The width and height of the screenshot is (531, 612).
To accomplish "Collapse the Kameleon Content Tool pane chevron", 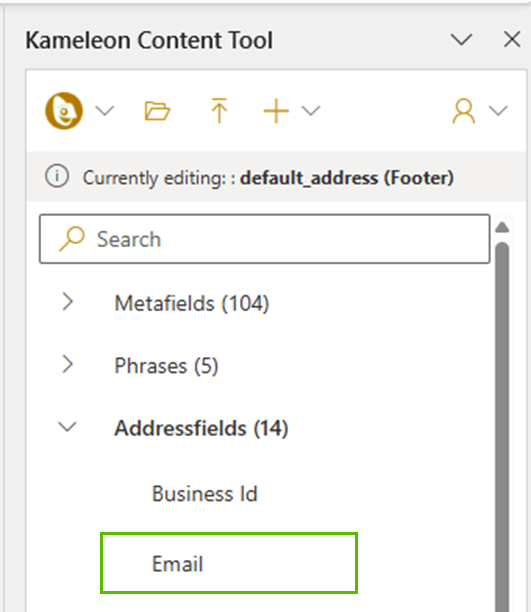I will pos(462,39).
